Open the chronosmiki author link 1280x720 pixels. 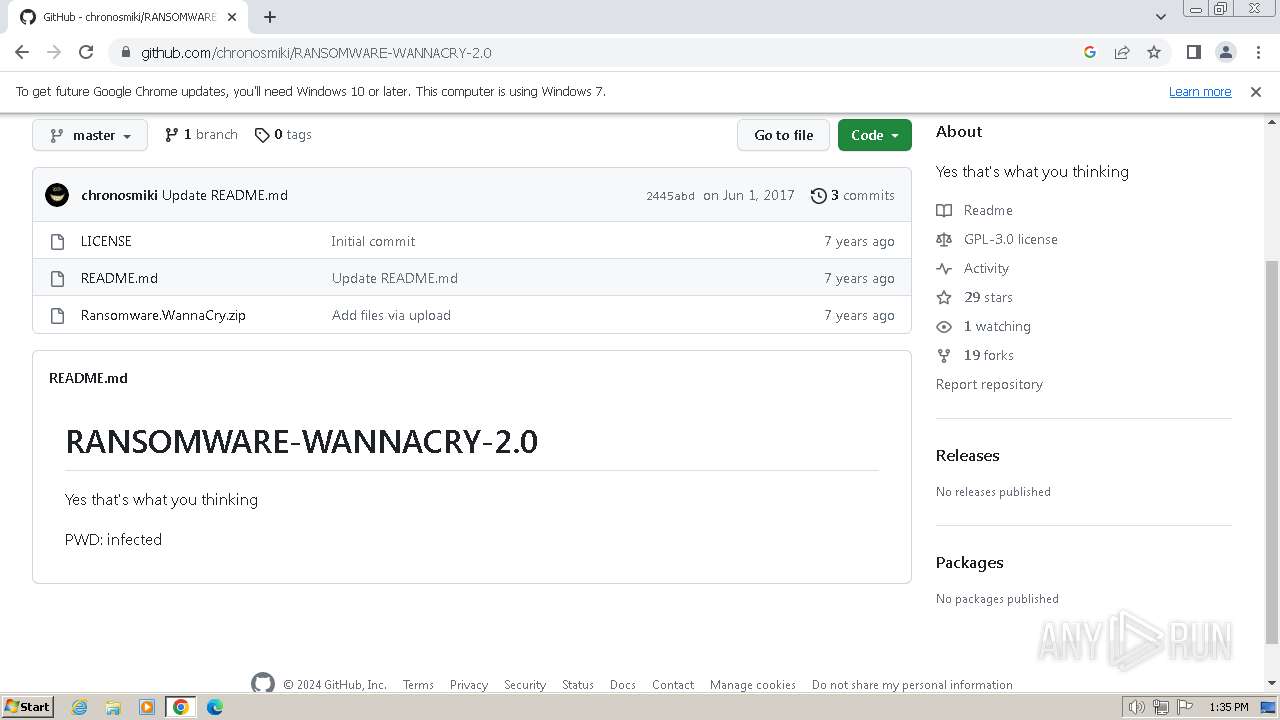119,195
